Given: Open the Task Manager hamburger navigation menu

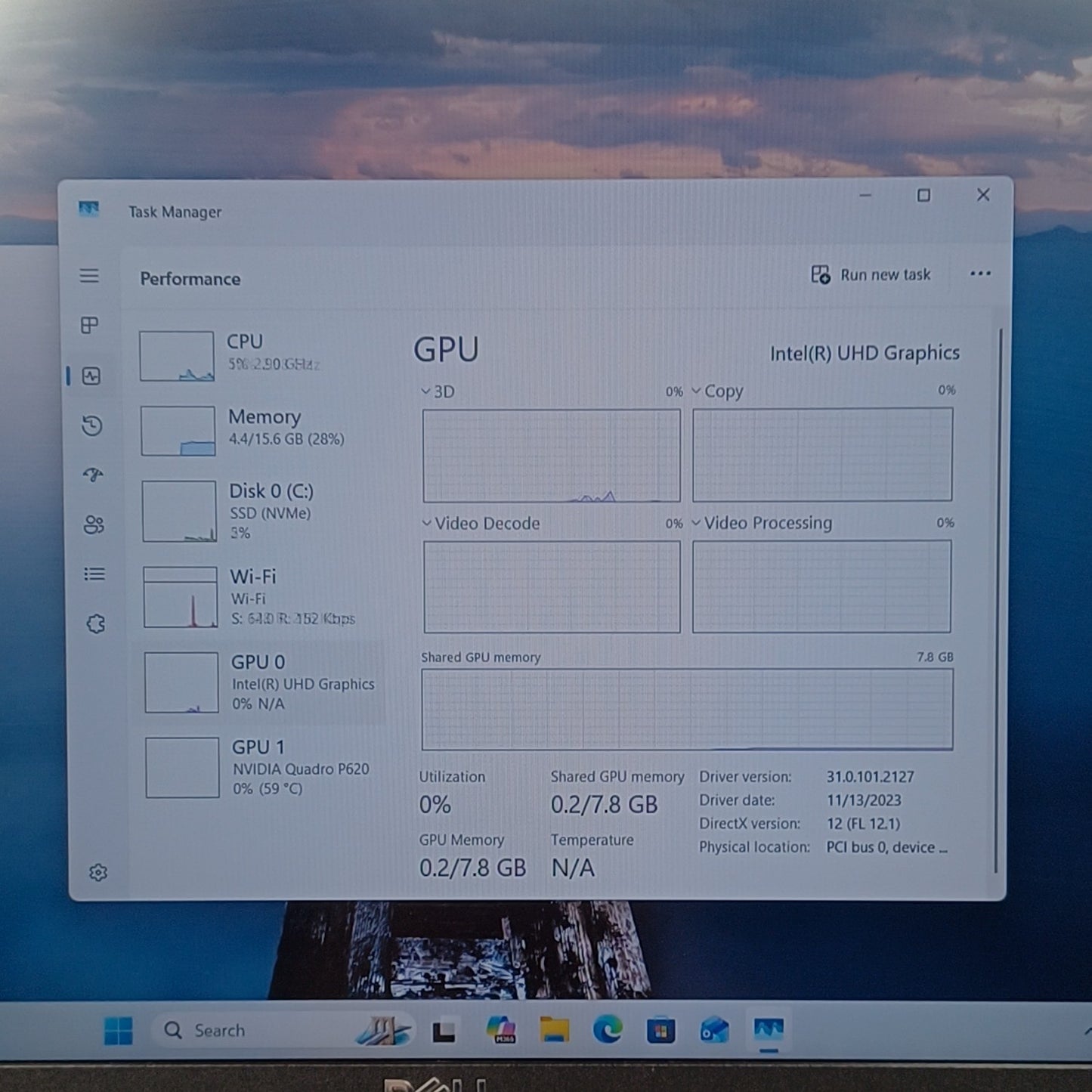Looking at the screenshot, I should (89, 276).
